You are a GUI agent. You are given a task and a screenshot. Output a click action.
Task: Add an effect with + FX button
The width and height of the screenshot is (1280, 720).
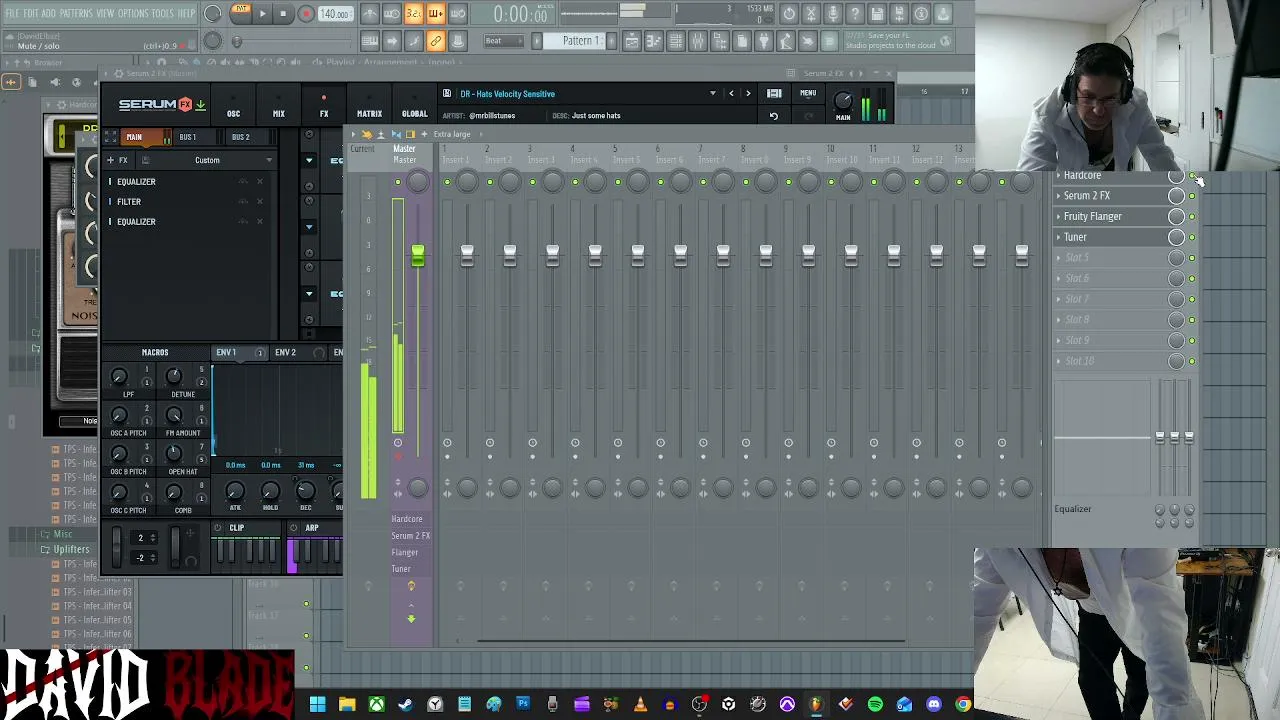point(118,160)
